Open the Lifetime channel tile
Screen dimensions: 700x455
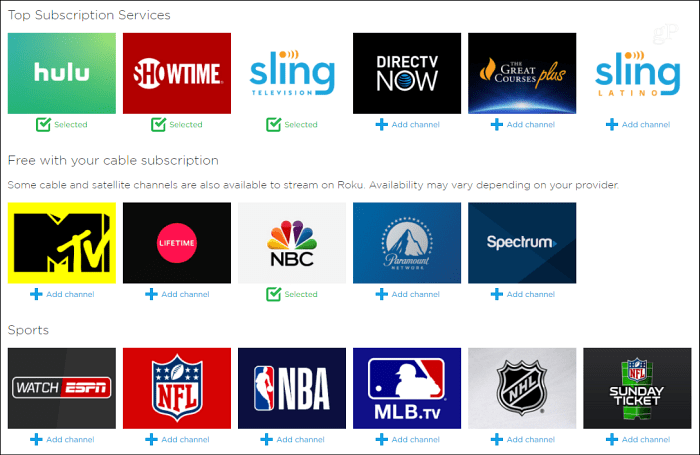(177, 243)
